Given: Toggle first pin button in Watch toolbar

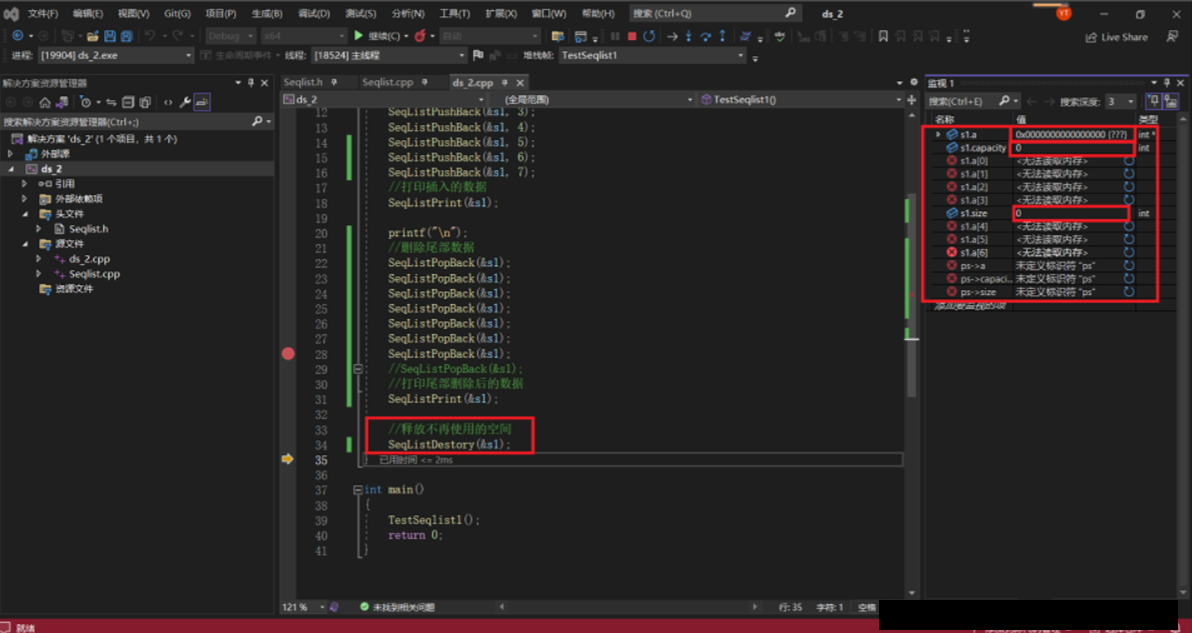Looking at the screenshot, I should [x=1152, y=101].
